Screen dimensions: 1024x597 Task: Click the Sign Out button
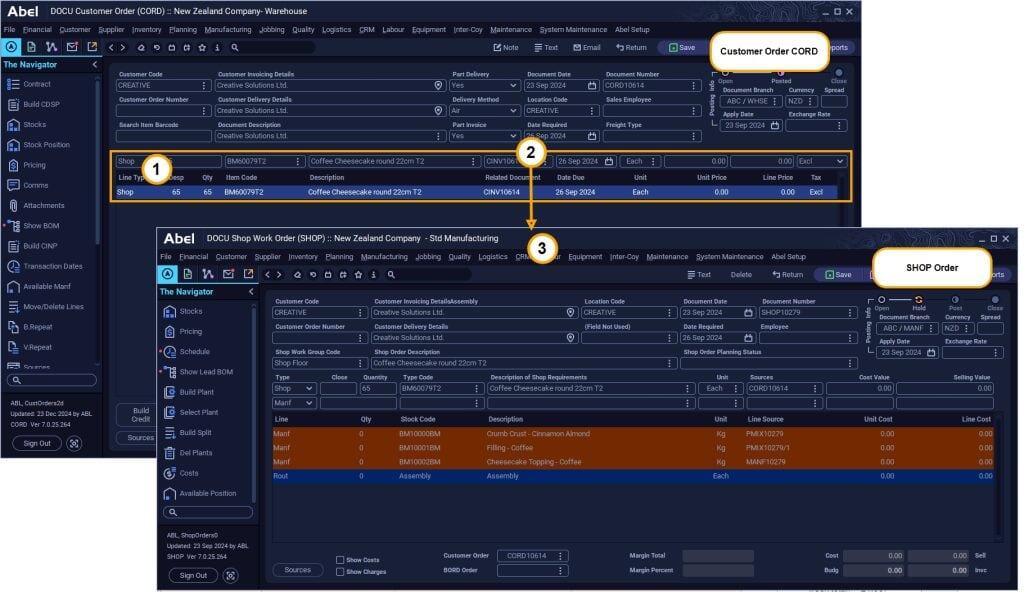pyautogui.click(x=195, y=575)
